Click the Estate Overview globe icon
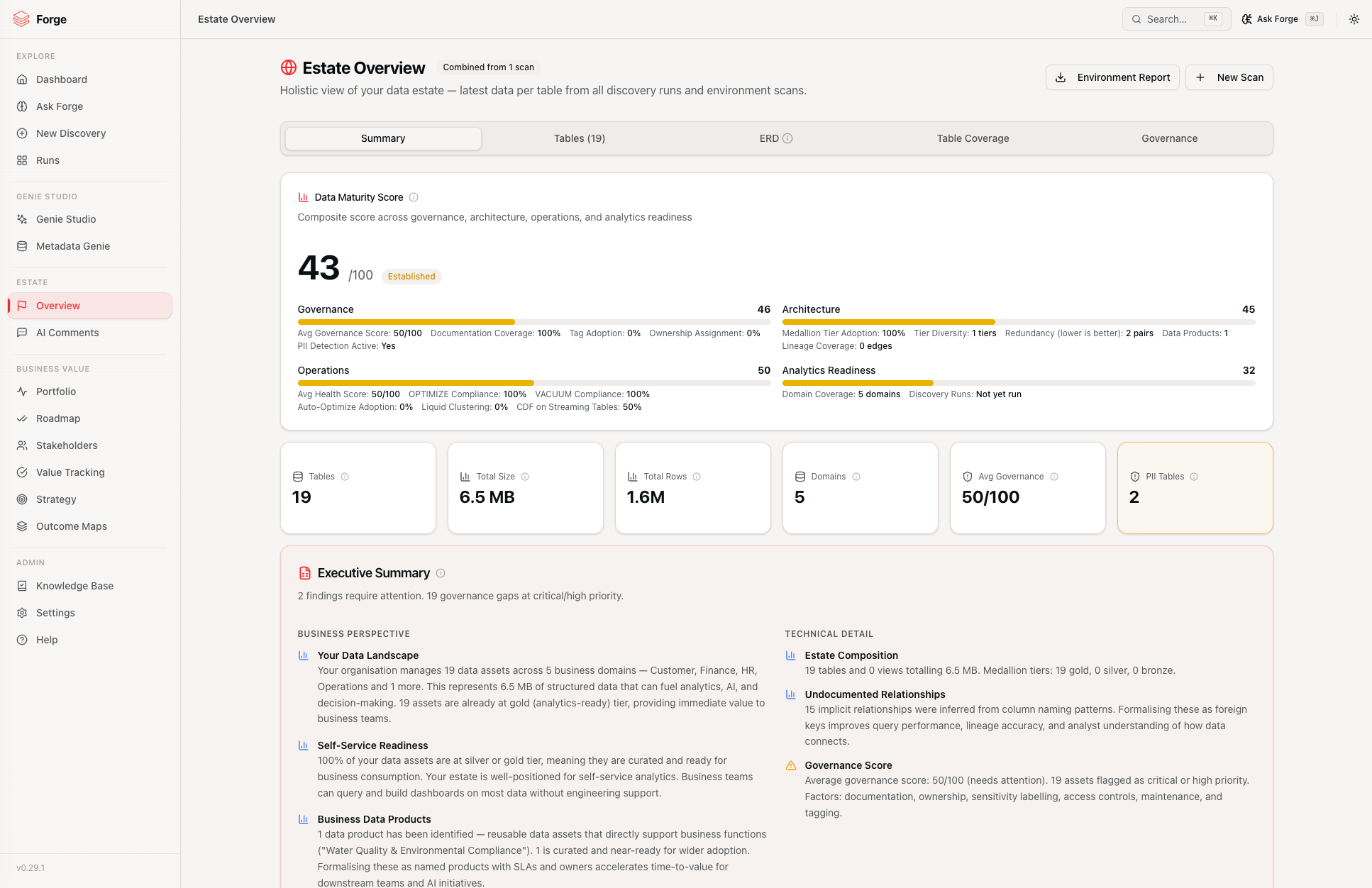1372x888 pixels. 288,67
